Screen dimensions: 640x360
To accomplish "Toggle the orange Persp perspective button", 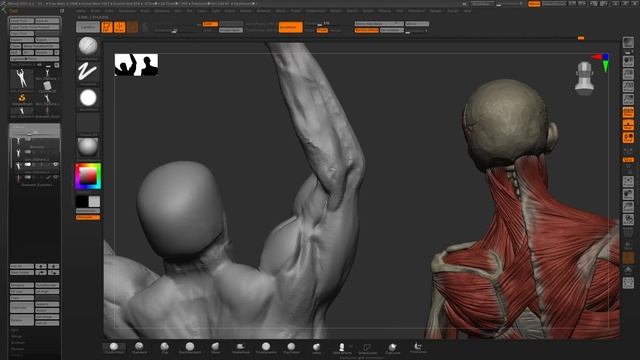I will (628, 112).
